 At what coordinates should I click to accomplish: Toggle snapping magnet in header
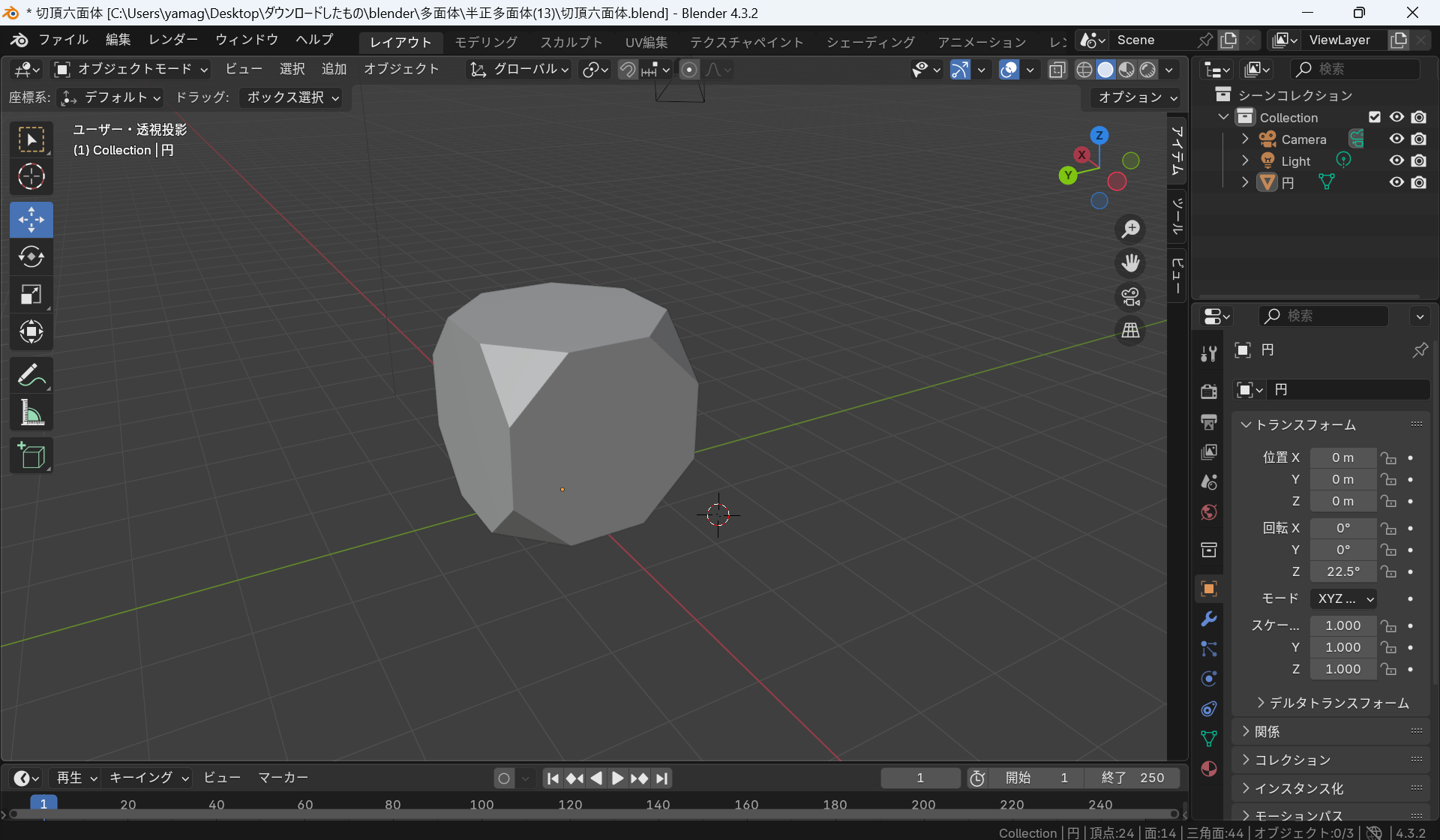[x=628, y=70]
